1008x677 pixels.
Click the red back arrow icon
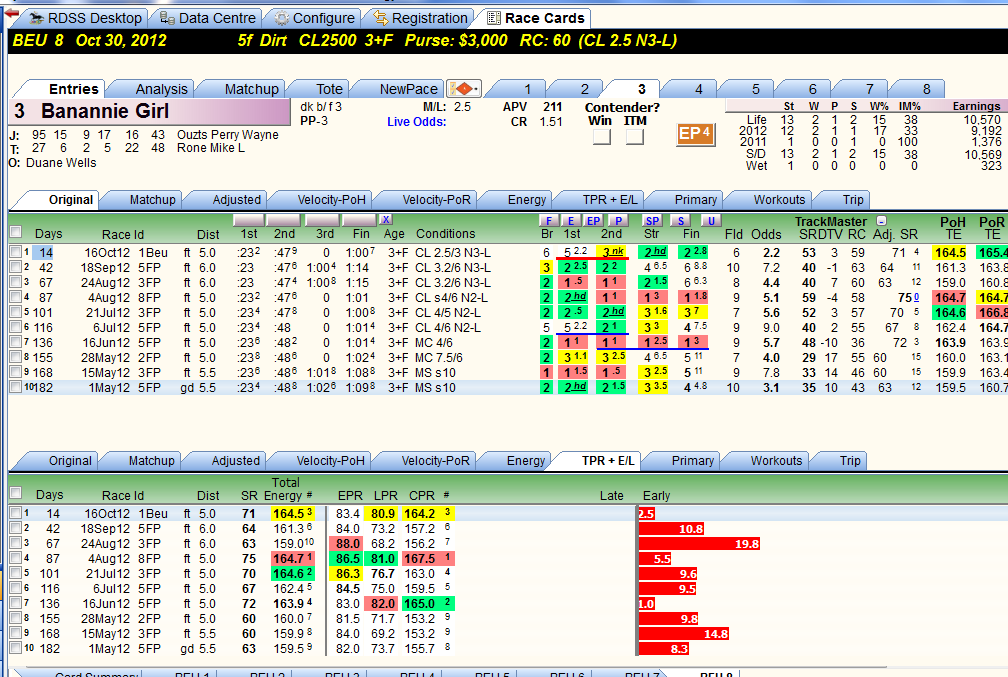tap(11, 14)
